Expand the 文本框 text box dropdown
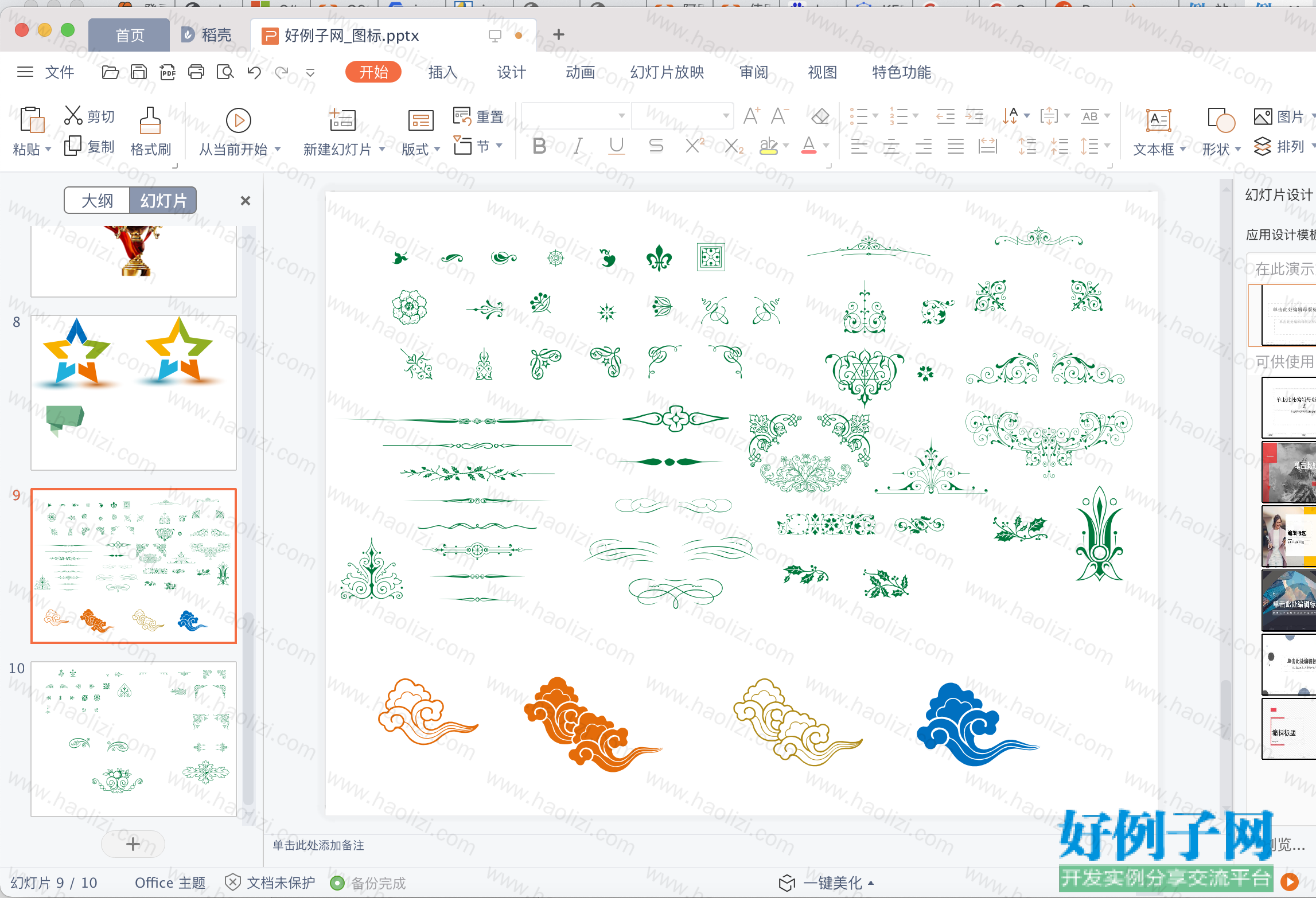Image resolution: width=1316 pixels, height=898 pixels. (x=1183, y=149)
